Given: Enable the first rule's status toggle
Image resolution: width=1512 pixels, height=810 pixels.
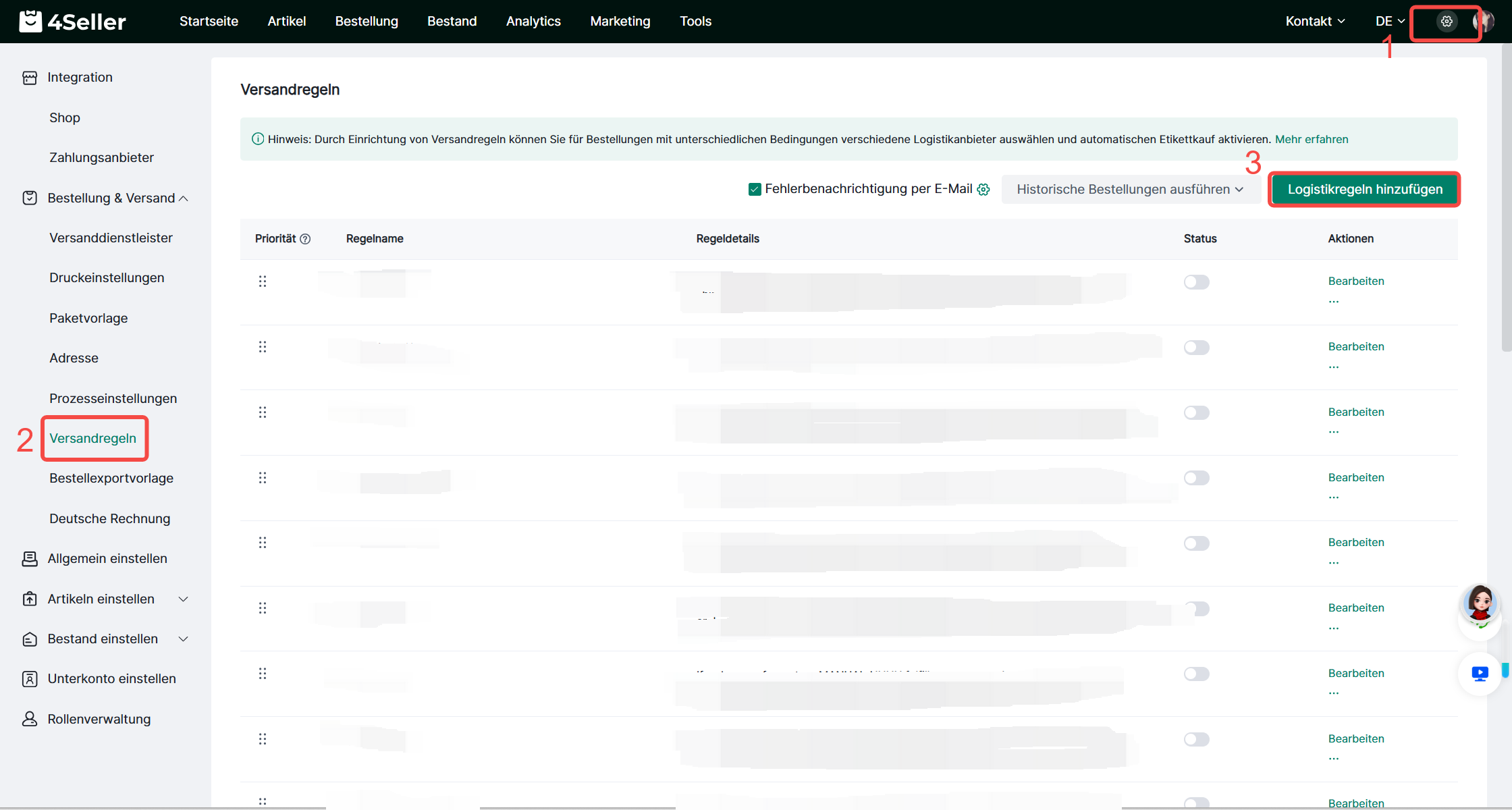Looking at the screenshot, I should 1196,282.
